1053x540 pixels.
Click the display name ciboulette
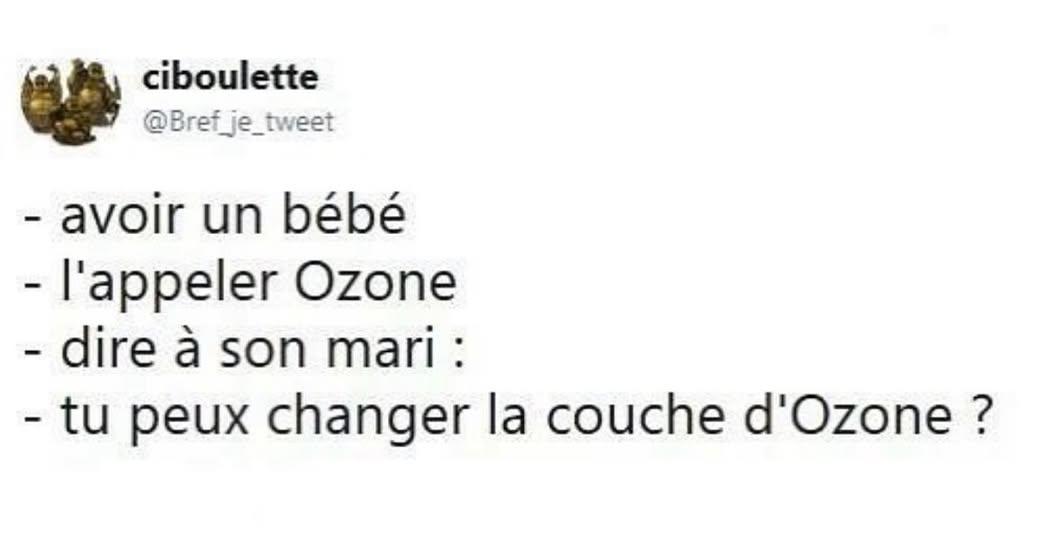pyautogui.click(x=230, y=78)
